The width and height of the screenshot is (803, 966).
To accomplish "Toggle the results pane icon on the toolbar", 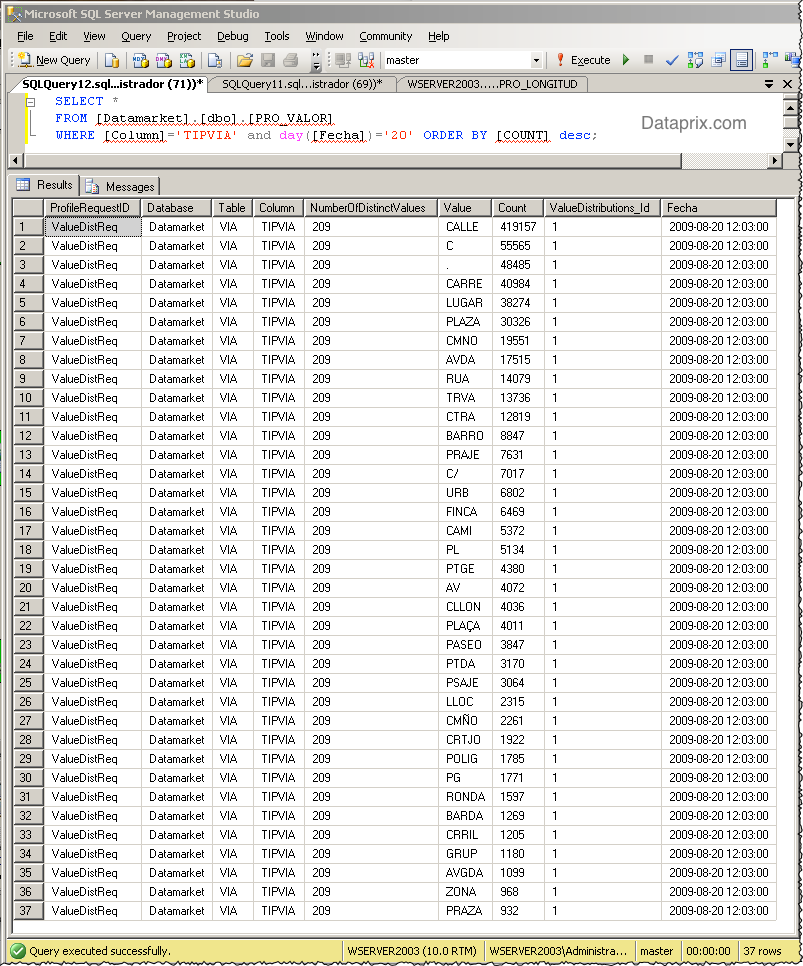I will 741,60.
